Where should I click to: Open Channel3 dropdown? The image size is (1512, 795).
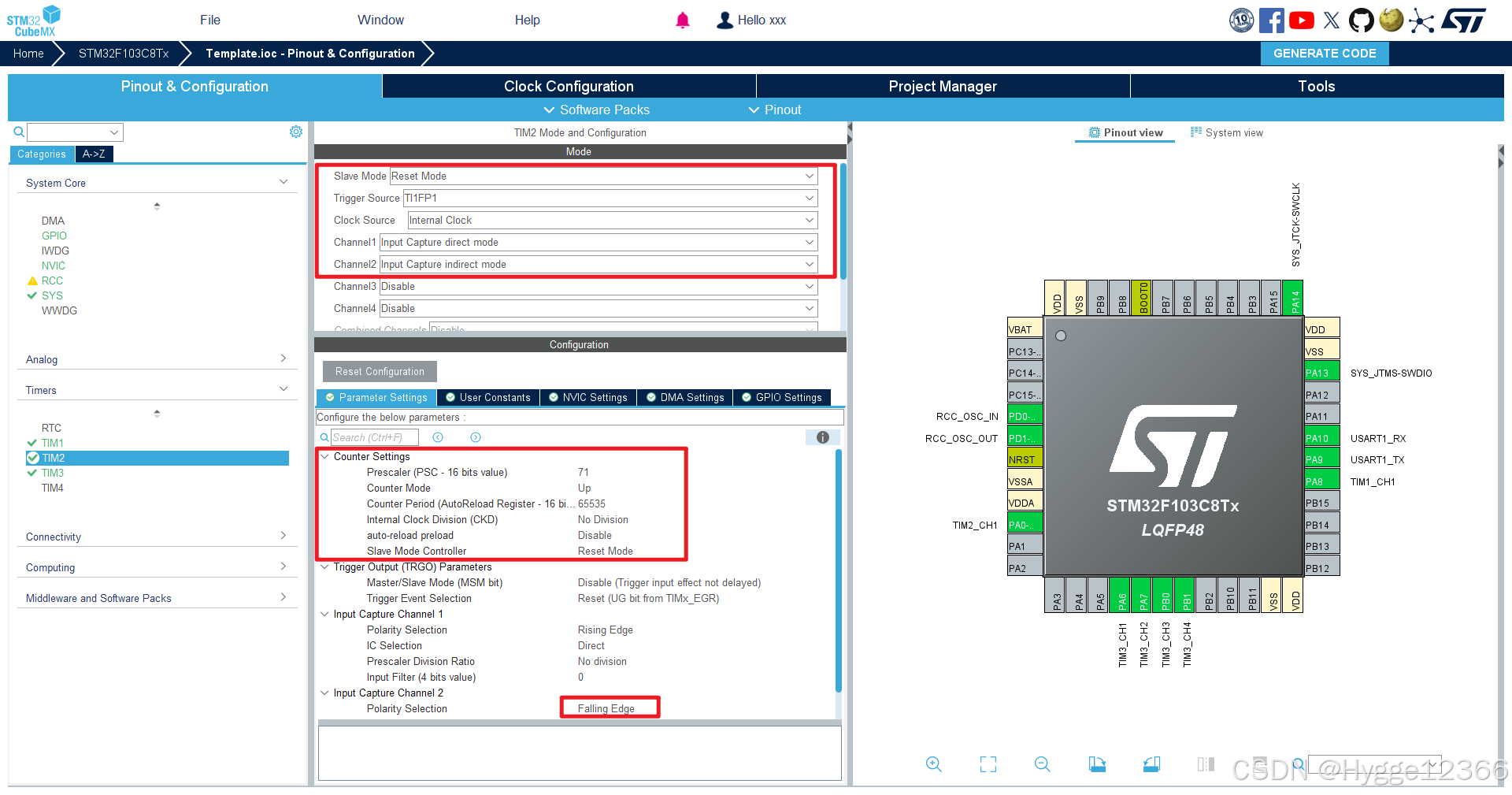tap(598, 286)
